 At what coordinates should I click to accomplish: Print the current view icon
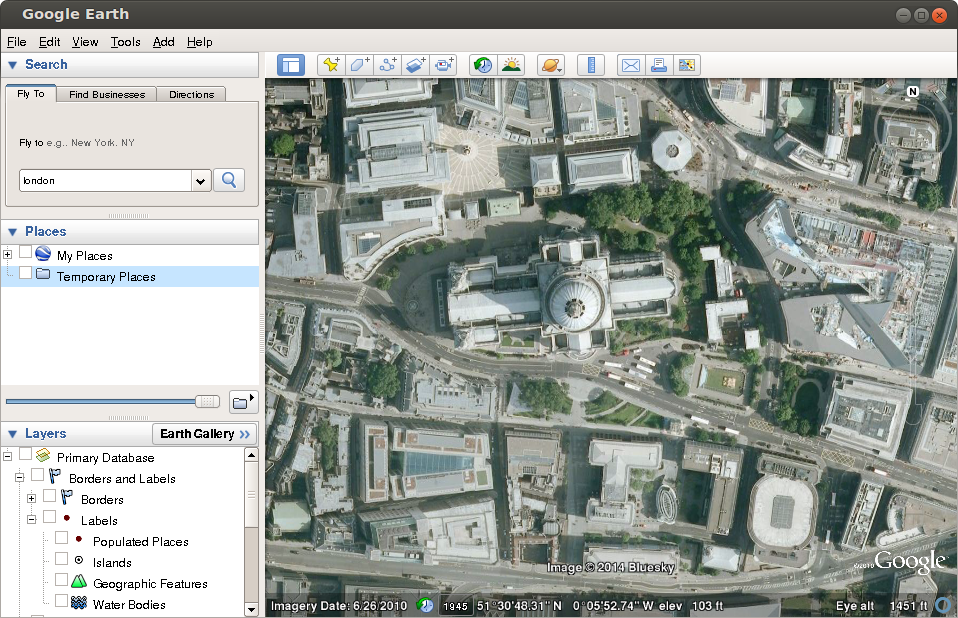(659, 65)
